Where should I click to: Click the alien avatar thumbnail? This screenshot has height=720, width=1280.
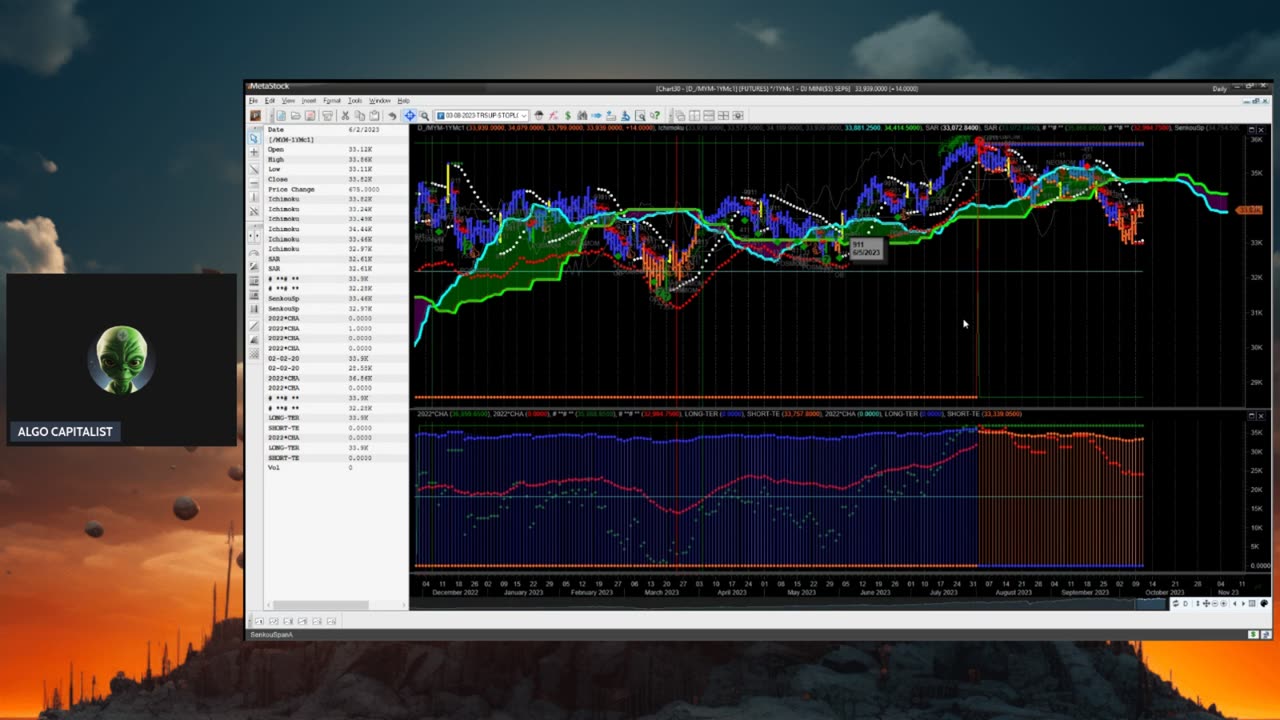[122, 360]
